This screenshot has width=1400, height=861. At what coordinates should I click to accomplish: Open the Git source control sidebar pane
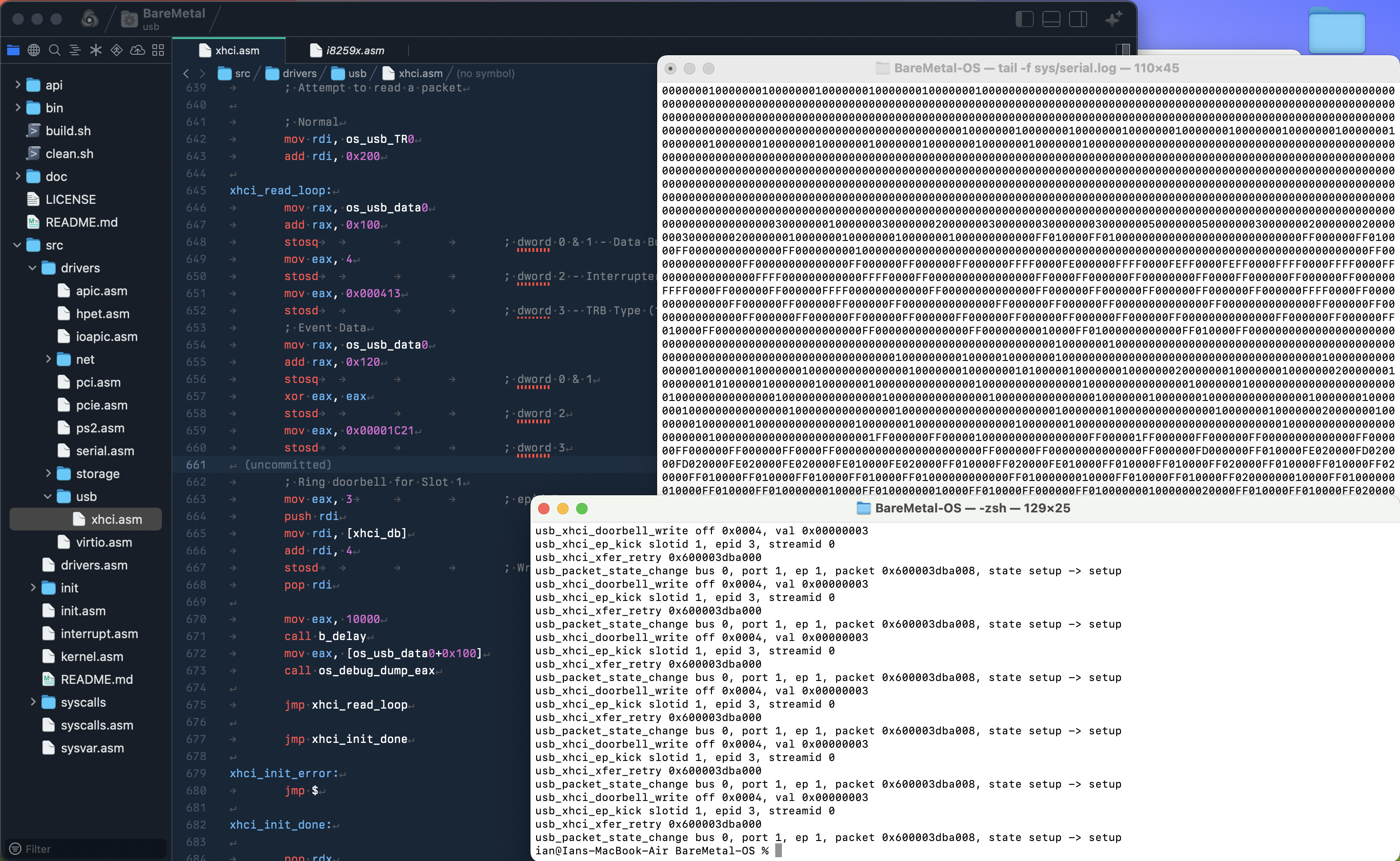click(x=117, y=50)
